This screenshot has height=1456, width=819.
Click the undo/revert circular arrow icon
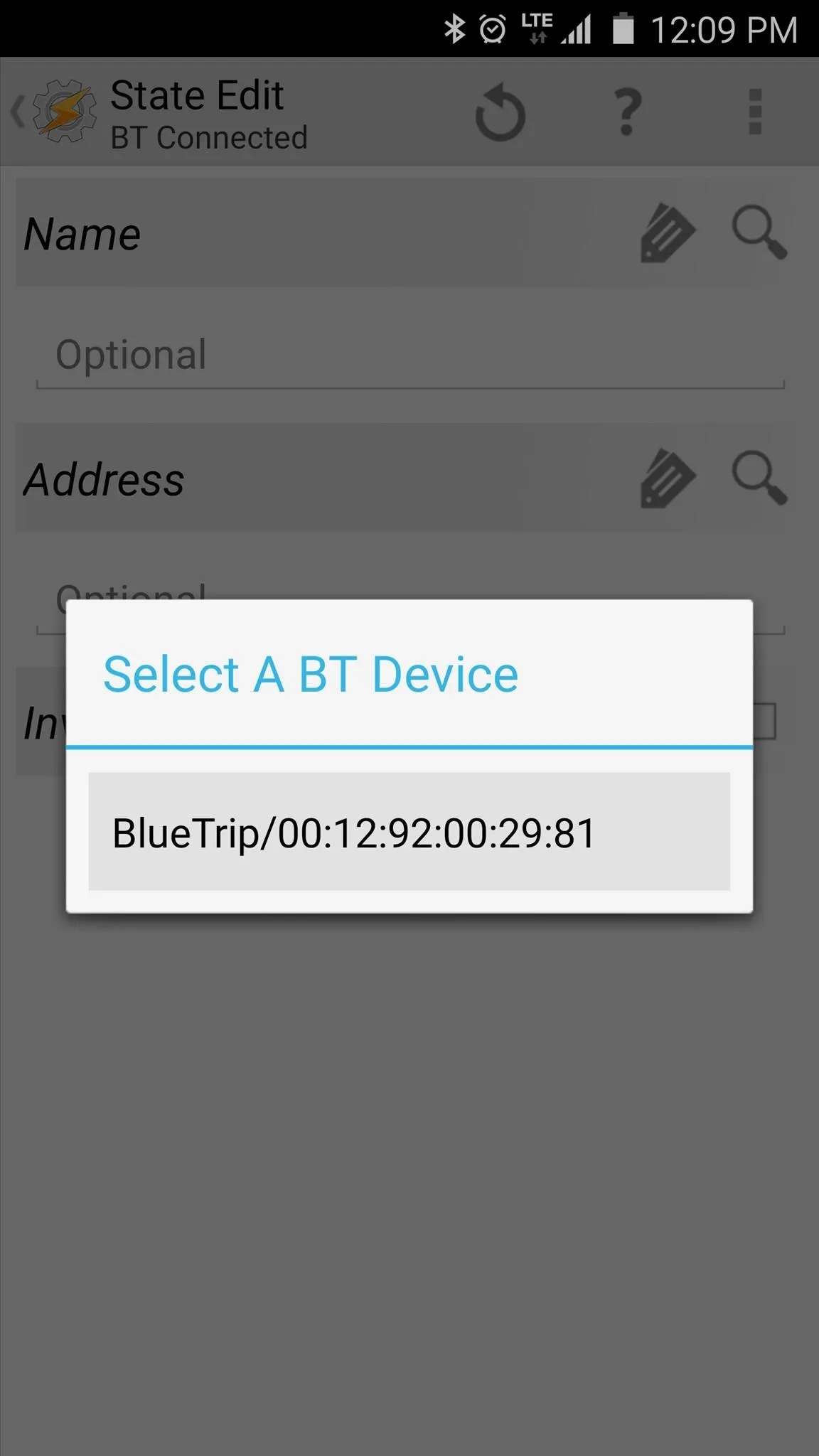[500, 112]
